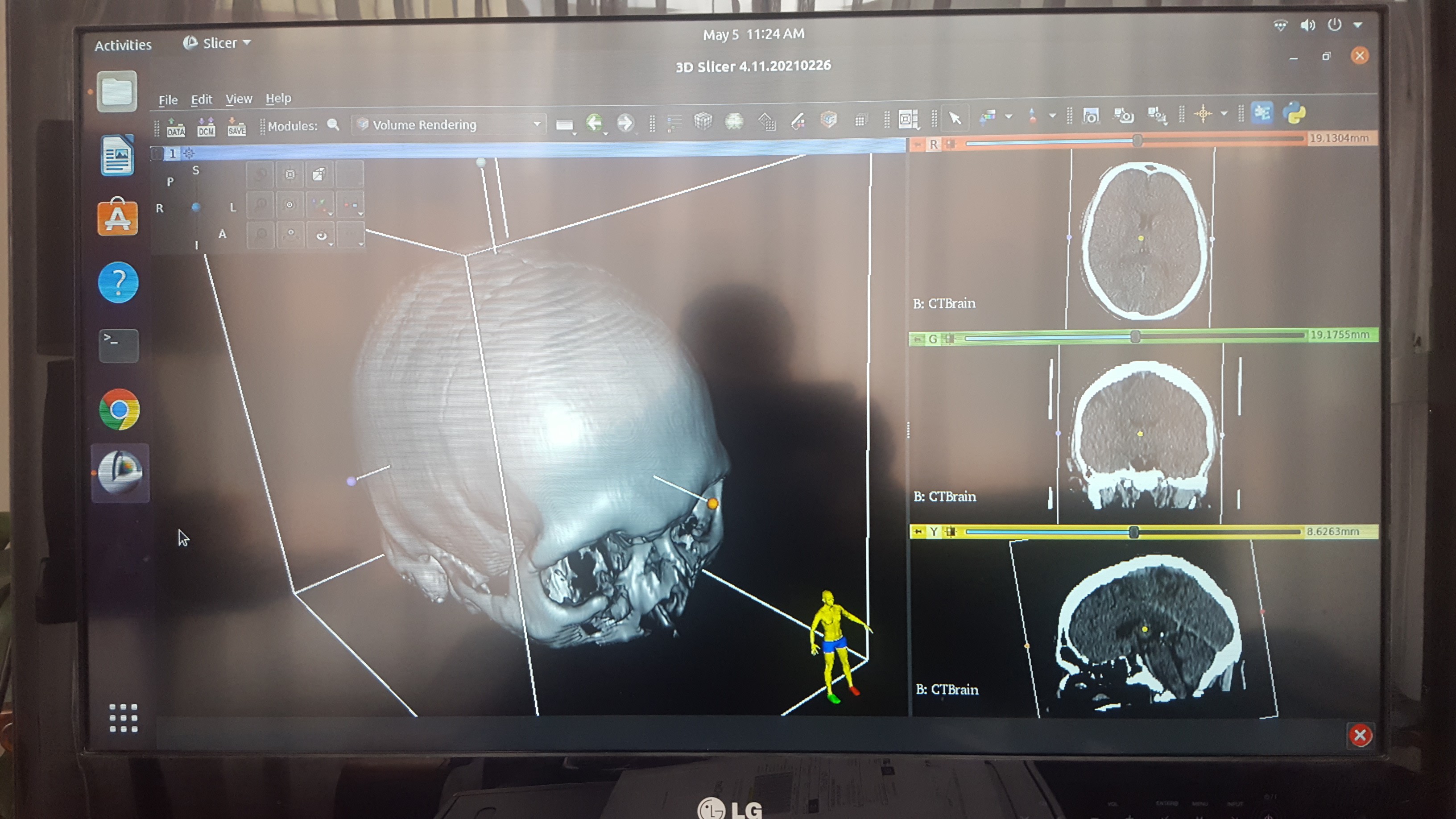1456x819 pixels.
Task: Toggle the pin on the yellow slice bar
Action: pyautogui.click(x=918, y=532)
